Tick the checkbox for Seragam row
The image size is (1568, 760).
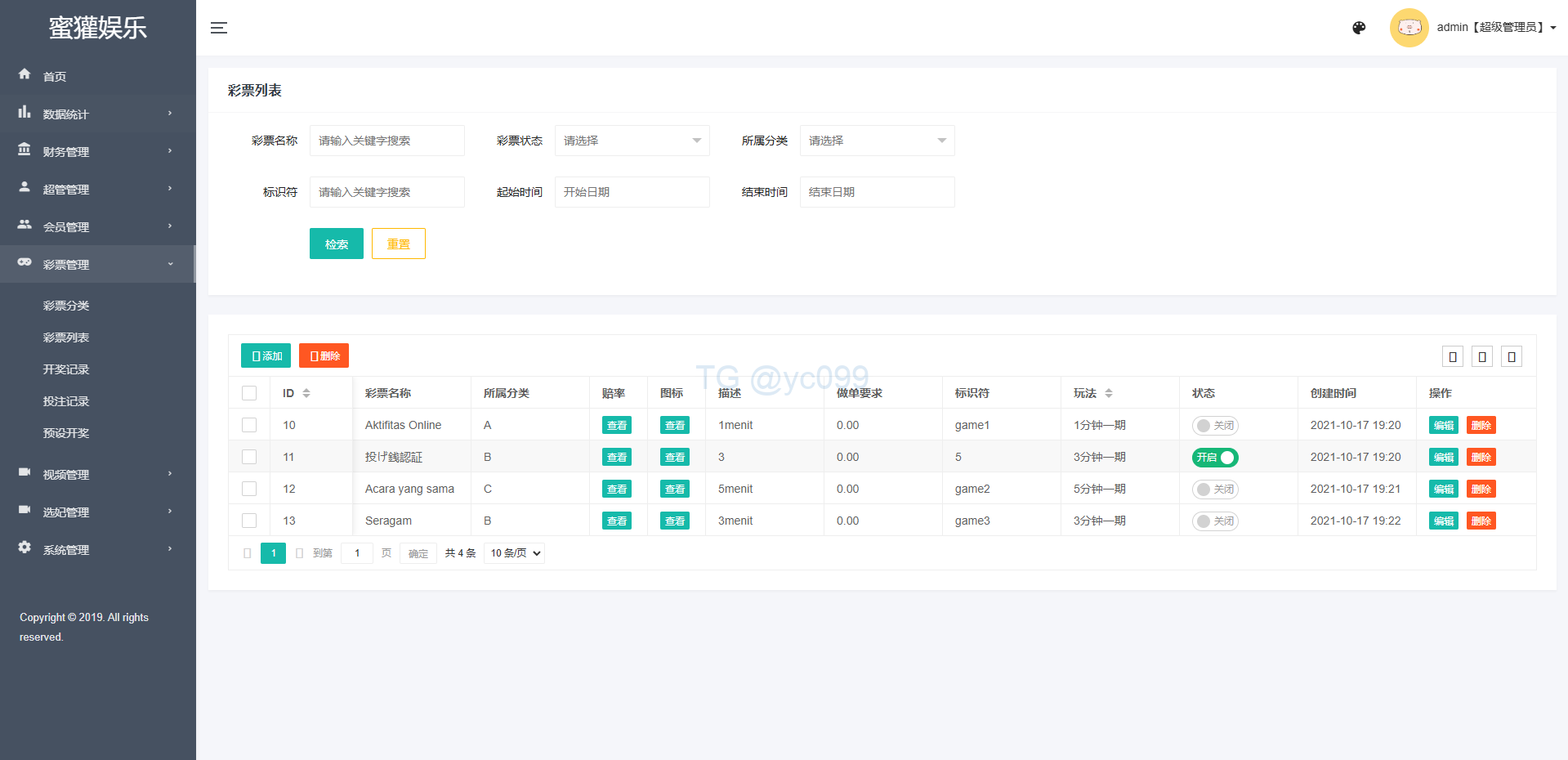coord(249,521)
